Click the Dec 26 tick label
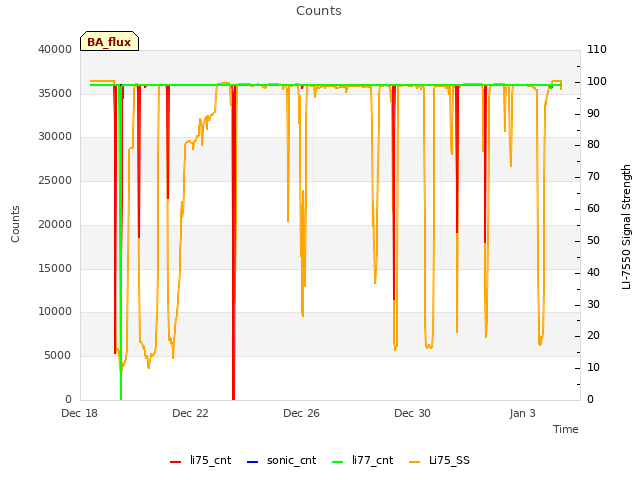This screenshot has height=480, width=640. tap(301, 413)
